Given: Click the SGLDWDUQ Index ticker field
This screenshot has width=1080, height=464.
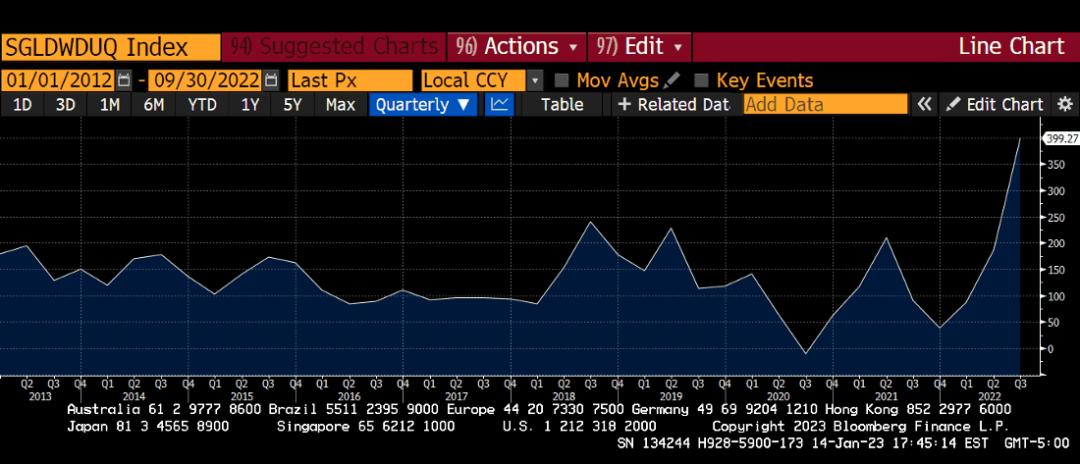Looking at the screenshot, I should pyautogui.click(x=110, y=47).
